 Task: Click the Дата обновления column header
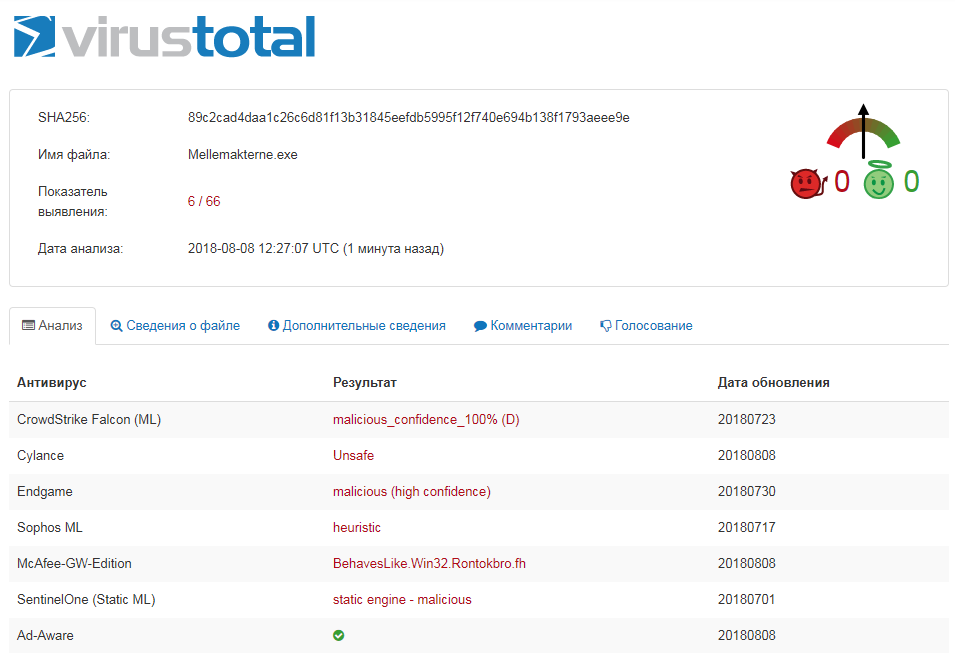coord(774,383)
